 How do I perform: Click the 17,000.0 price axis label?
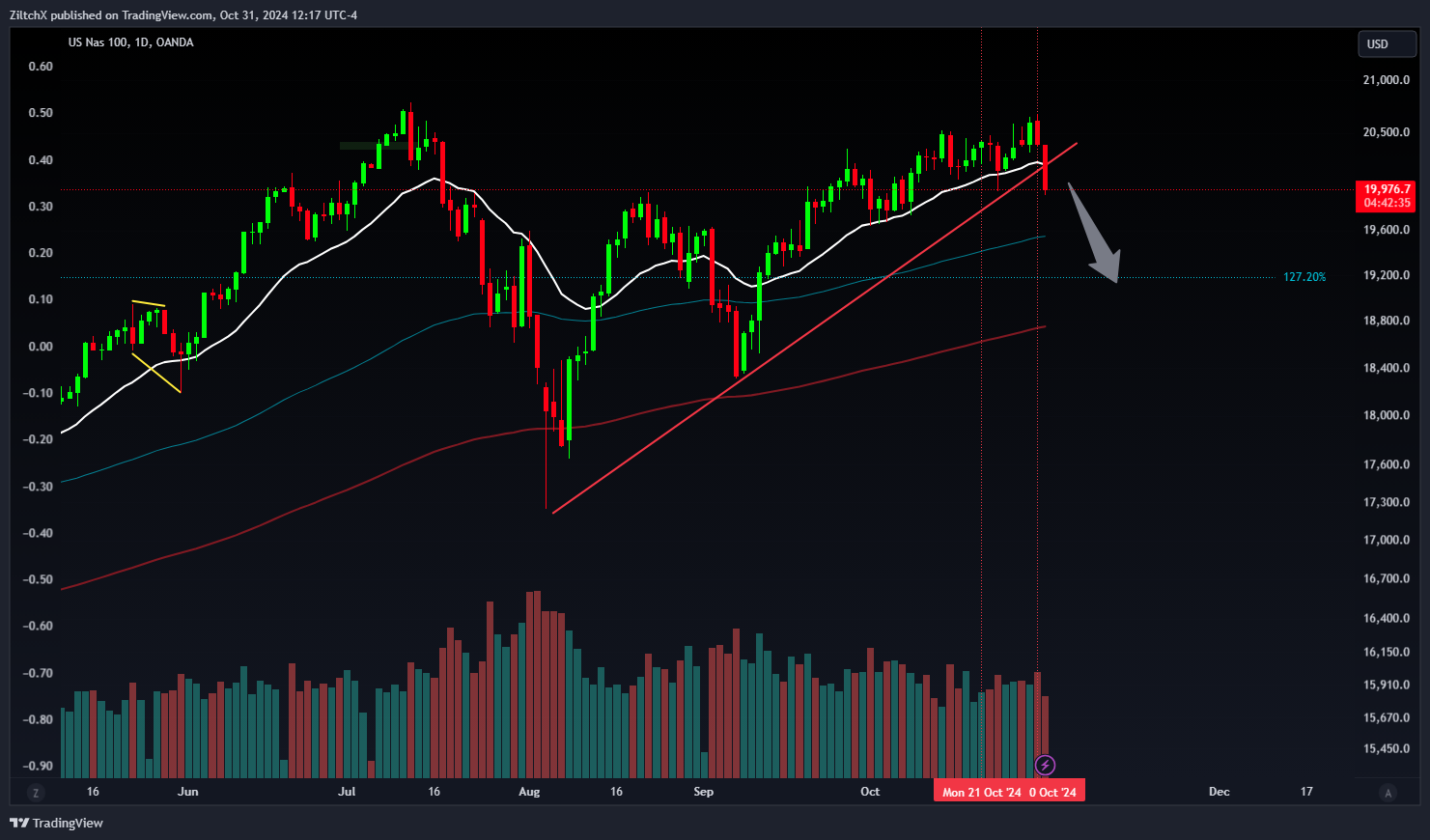coord(1386,540)
